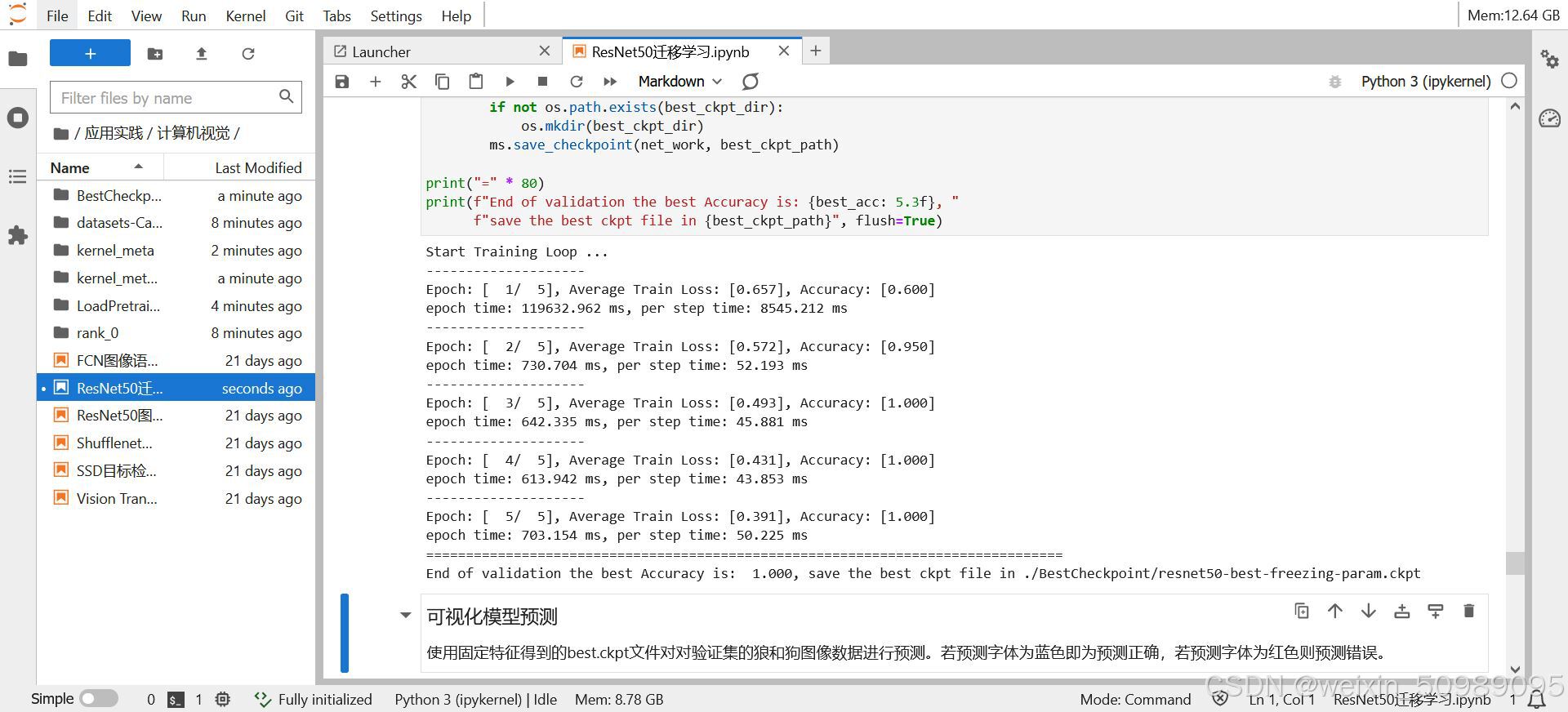Click the kernel chip icon in status bar
1568x712 pixels.
(x=223, y=700)
